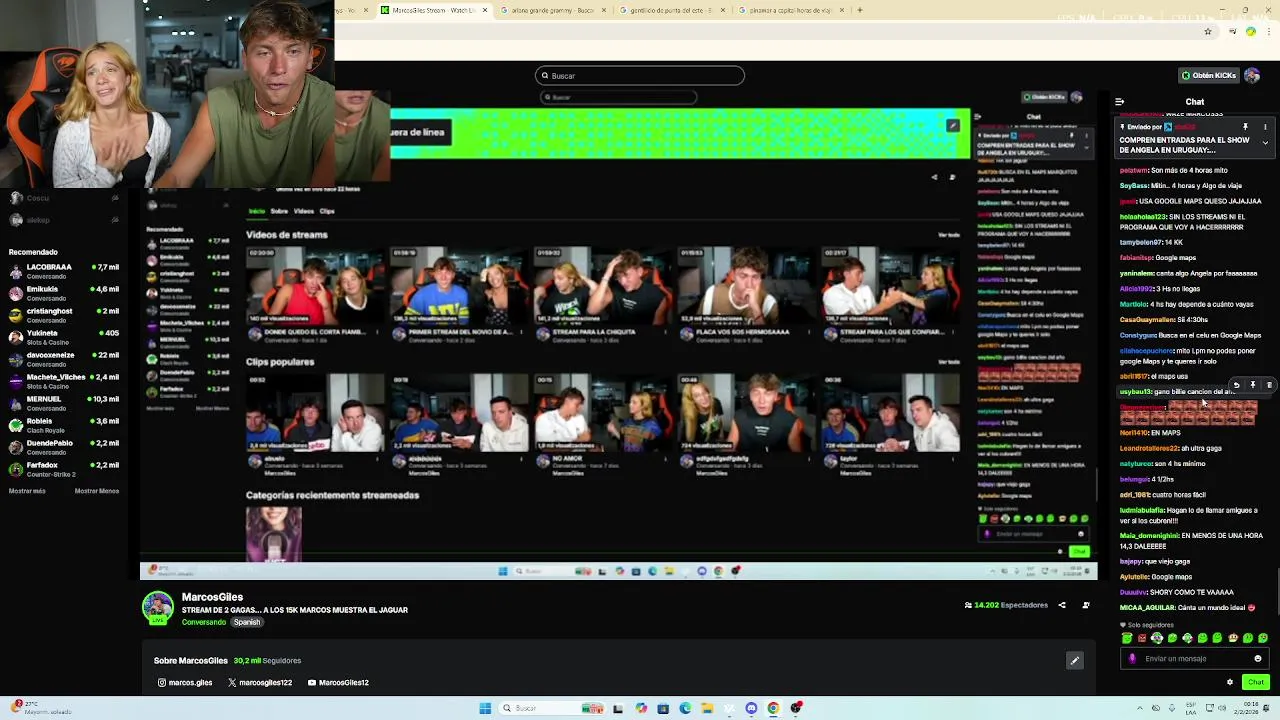Open File Explorer from the taskbar
This screenshot has height=720, width=1280.
coord(707,708)
